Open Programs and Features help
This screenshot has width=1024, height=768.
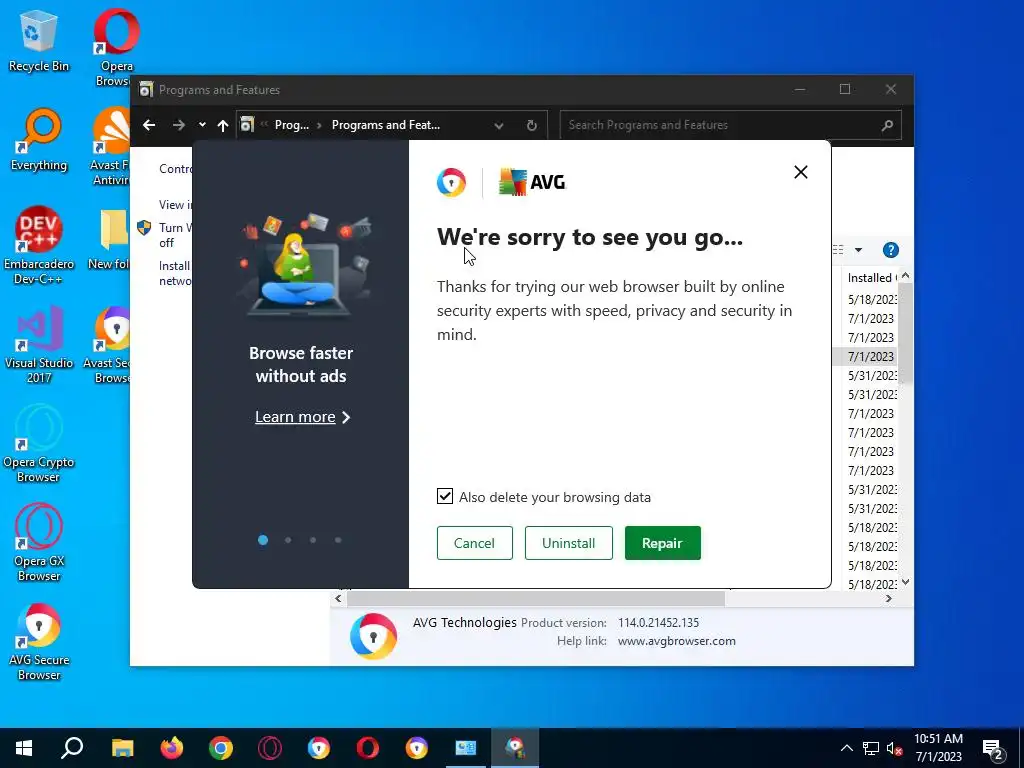tap(890, 250)
